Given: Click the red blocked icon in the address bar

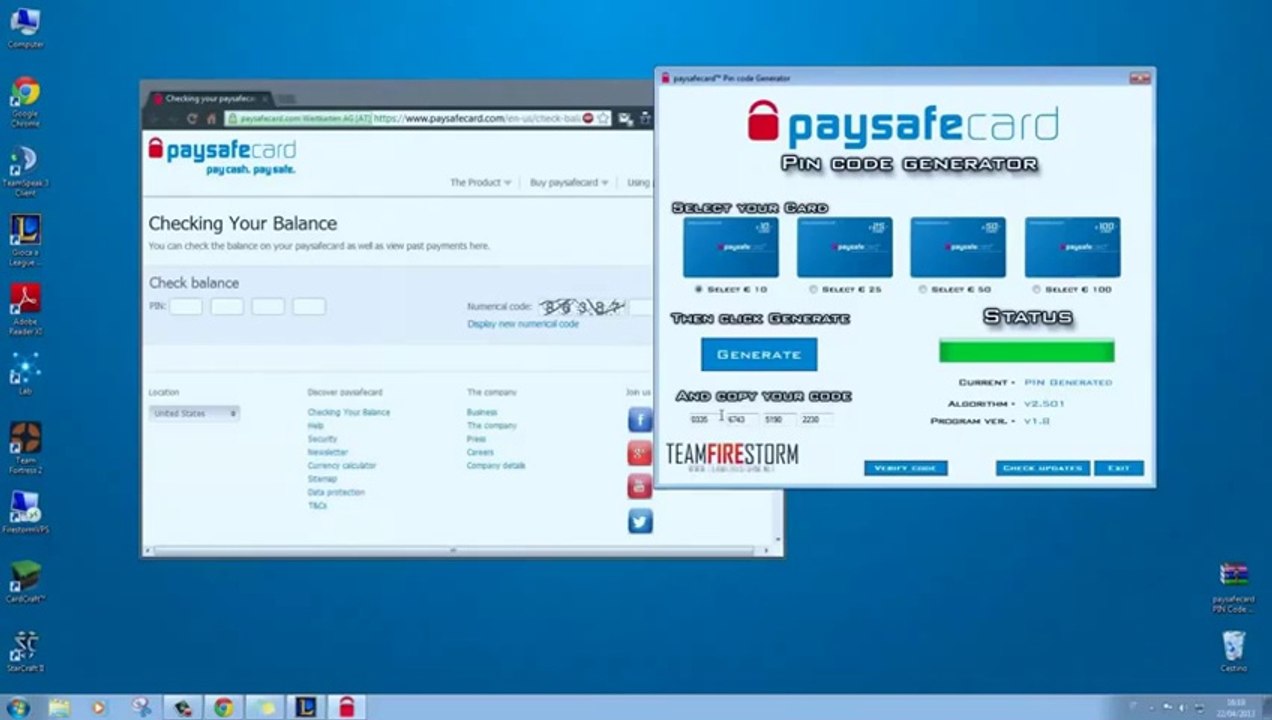Looking at the screenshot, I should click(588, 118).
